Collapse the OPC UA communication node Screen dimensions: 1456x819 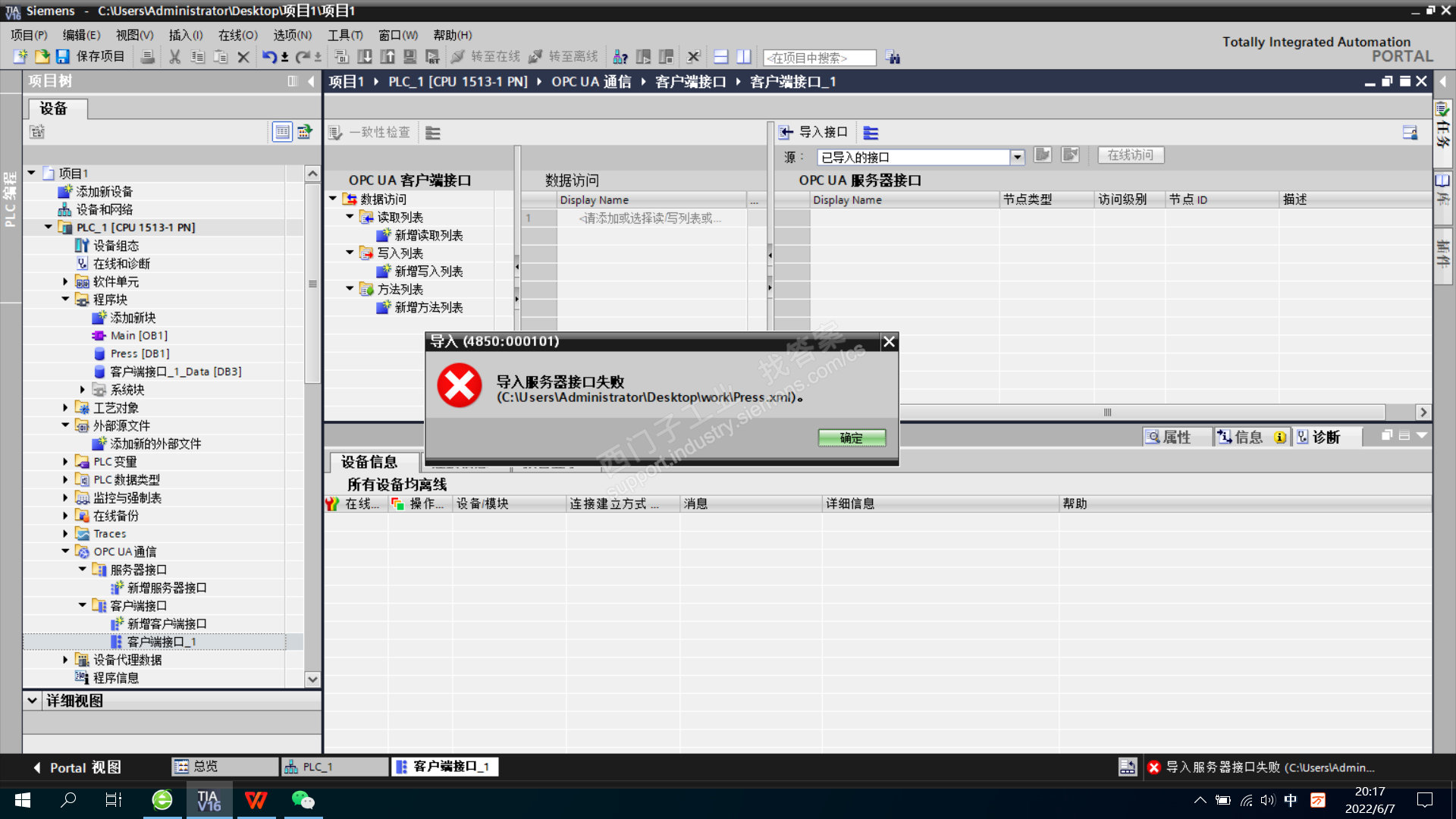(66, 551)
